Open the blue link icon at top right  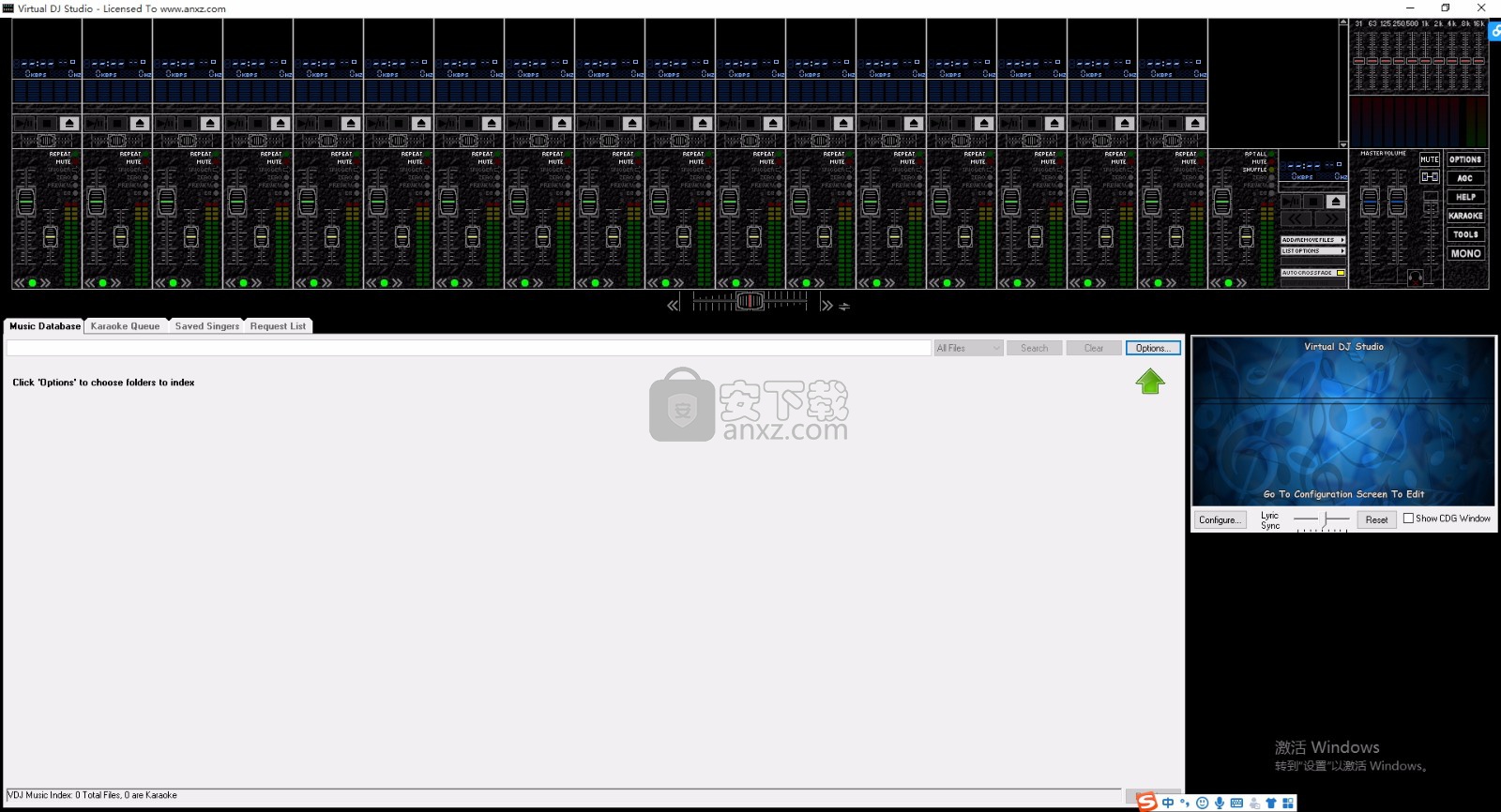pyautogui.click(x=1495, y=31)
